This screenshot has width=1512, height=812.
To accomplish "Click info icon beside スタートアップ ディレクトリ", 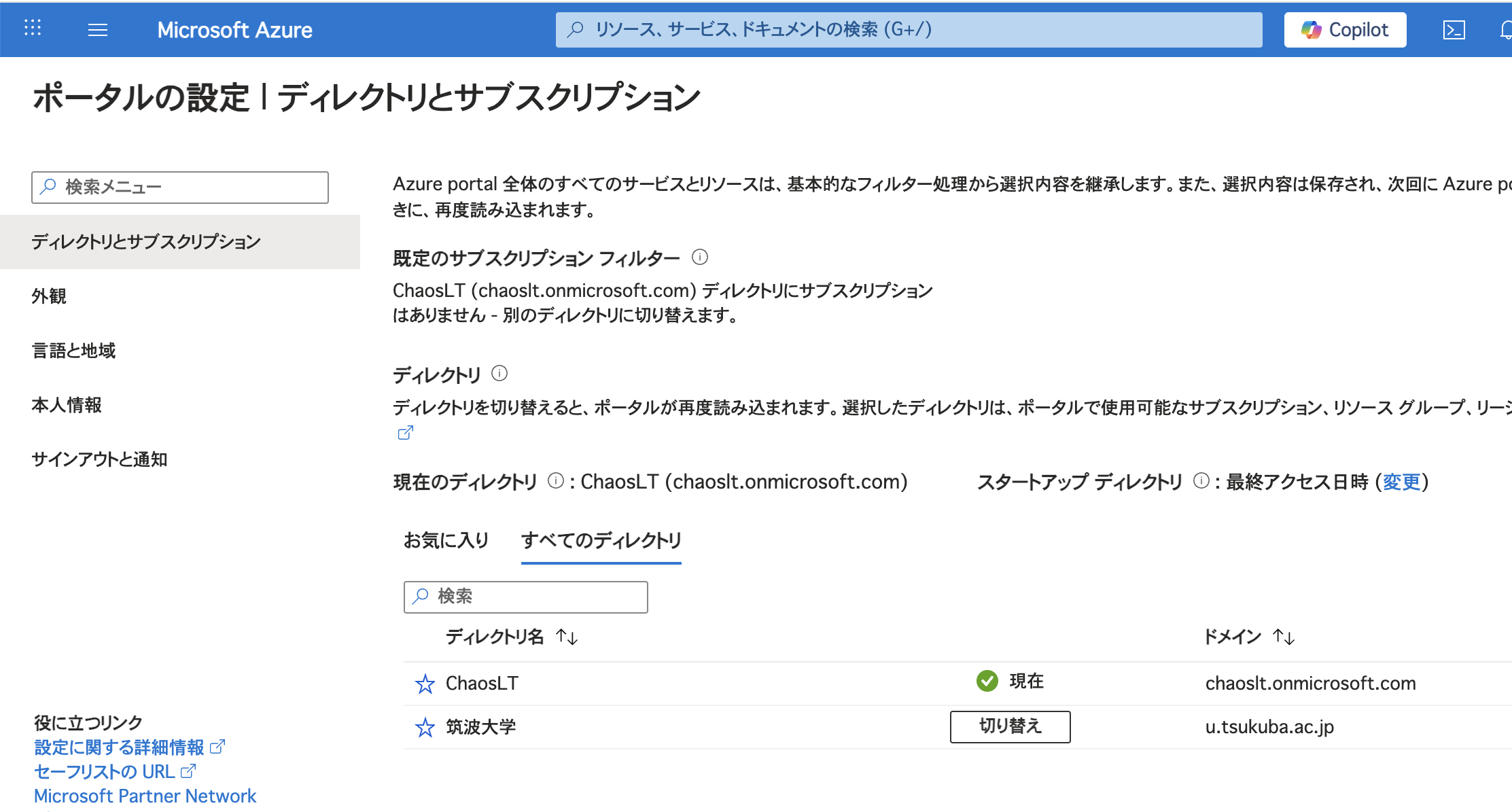I will (1201, 481).
